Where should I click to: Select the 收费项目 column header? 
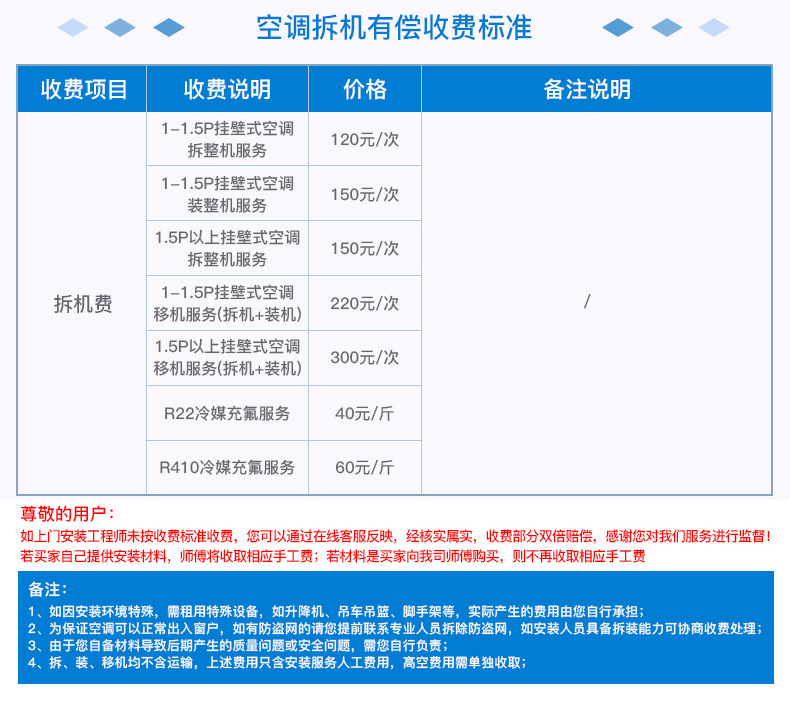(84, 89)
